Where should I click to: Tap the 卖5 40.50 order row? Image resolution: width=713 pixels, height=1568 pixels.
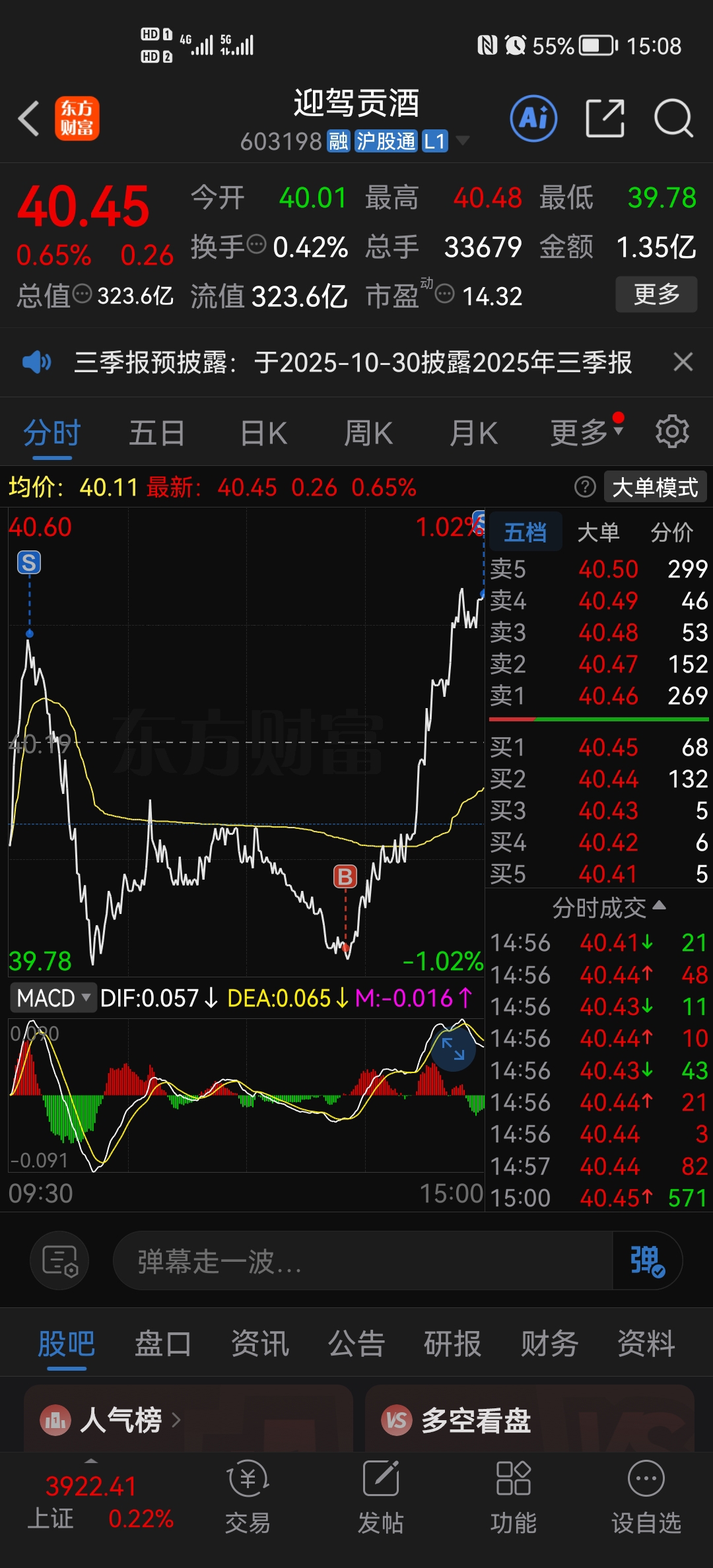(x=599, y=569)
